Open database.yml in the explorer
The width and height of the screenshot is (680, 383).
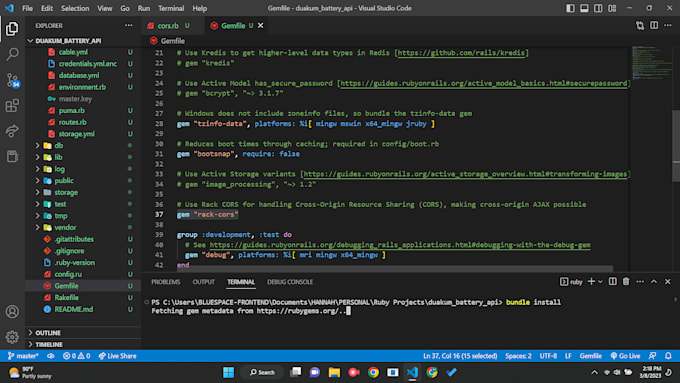pyautogui.click(x=79, y=75)
